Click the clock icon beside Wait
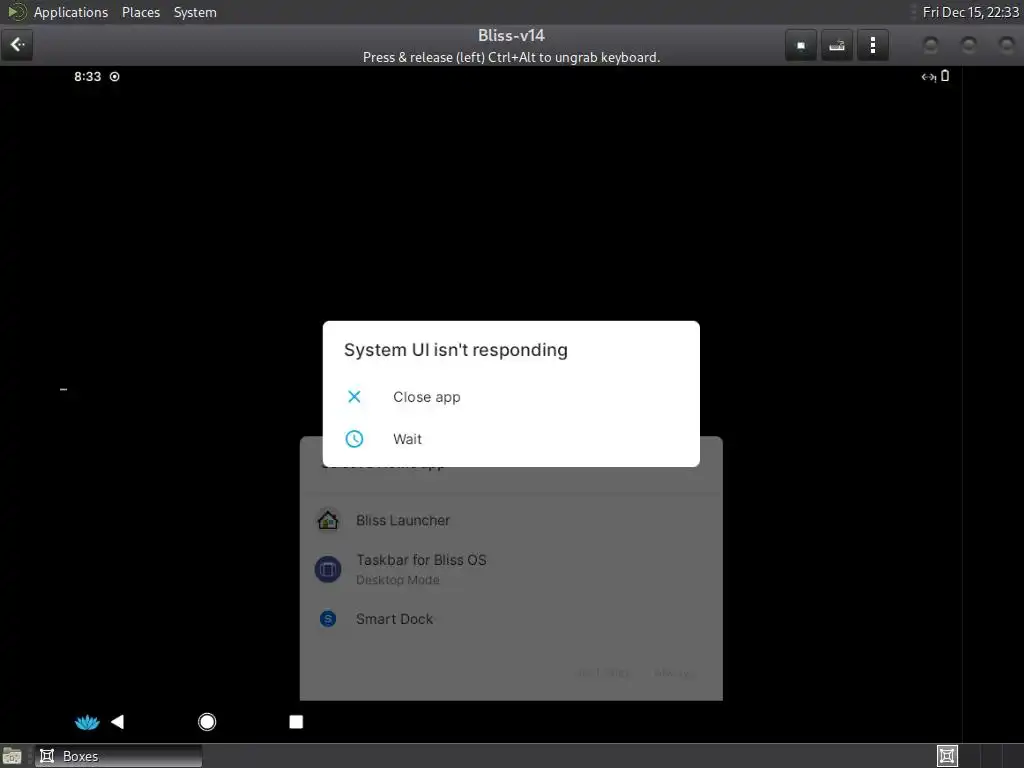The height and width of the screenshot is (768, 1024). tap(354, 439)
